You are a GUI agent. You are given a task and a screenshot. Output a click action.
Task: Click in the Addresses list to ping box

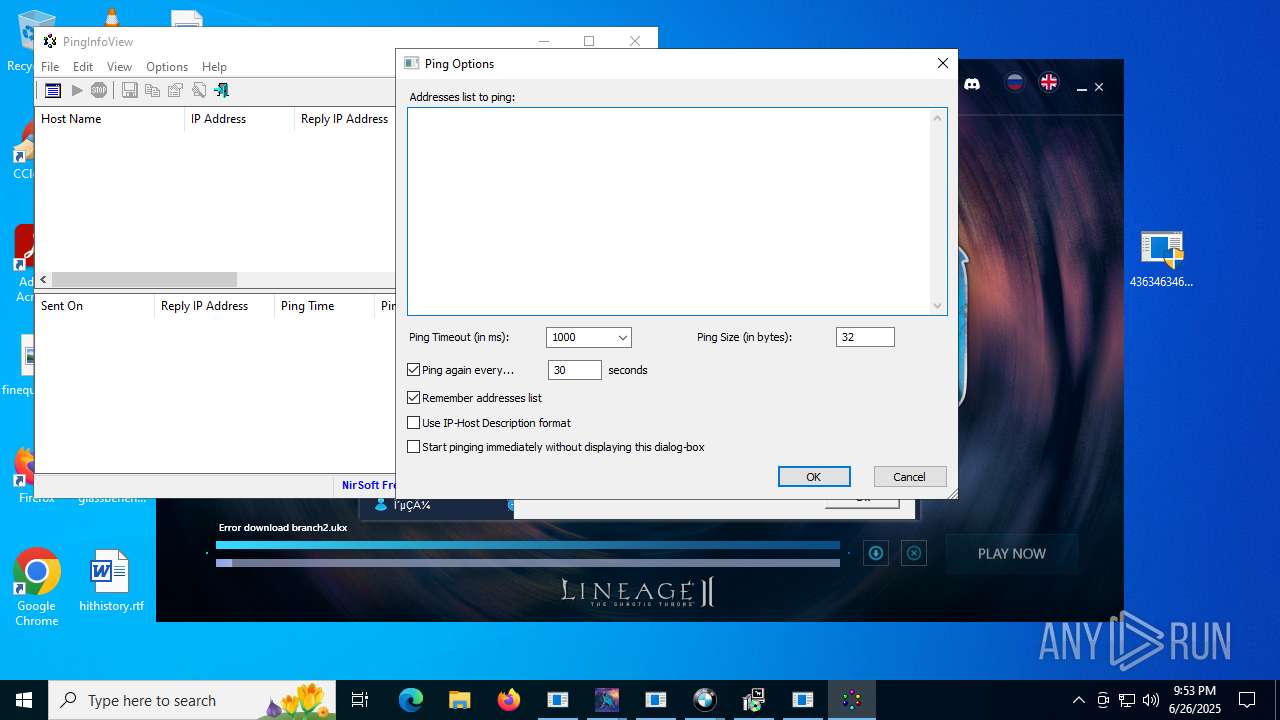pyautogui.click(x=669, y=211)
